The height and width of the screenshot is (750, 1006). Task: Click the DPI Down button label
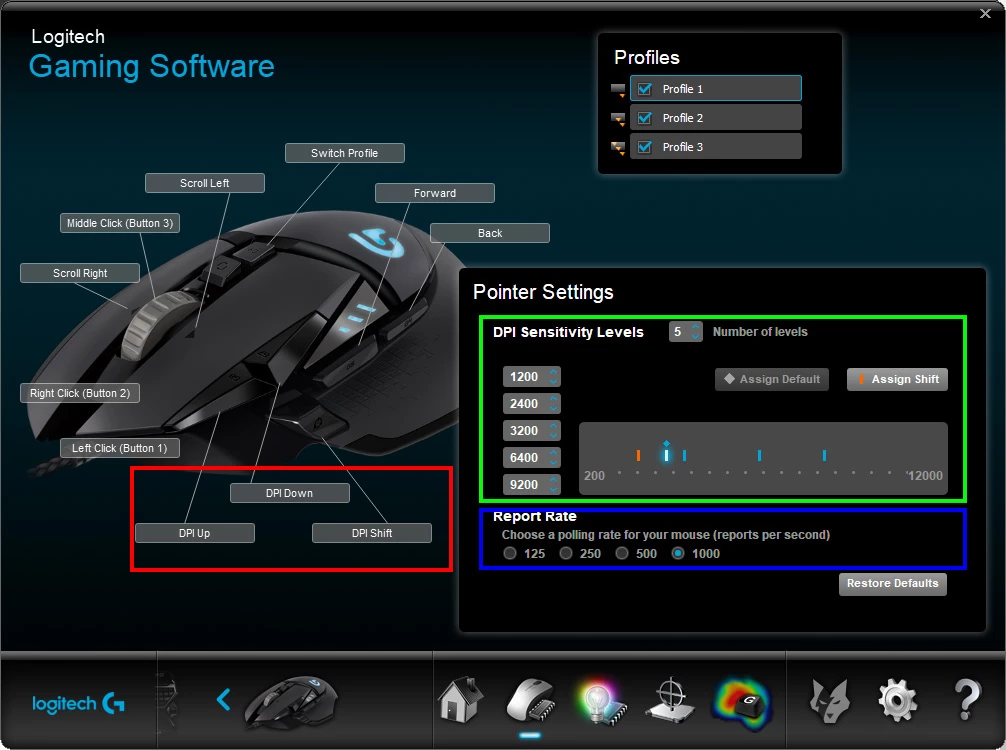coord(289,493)
